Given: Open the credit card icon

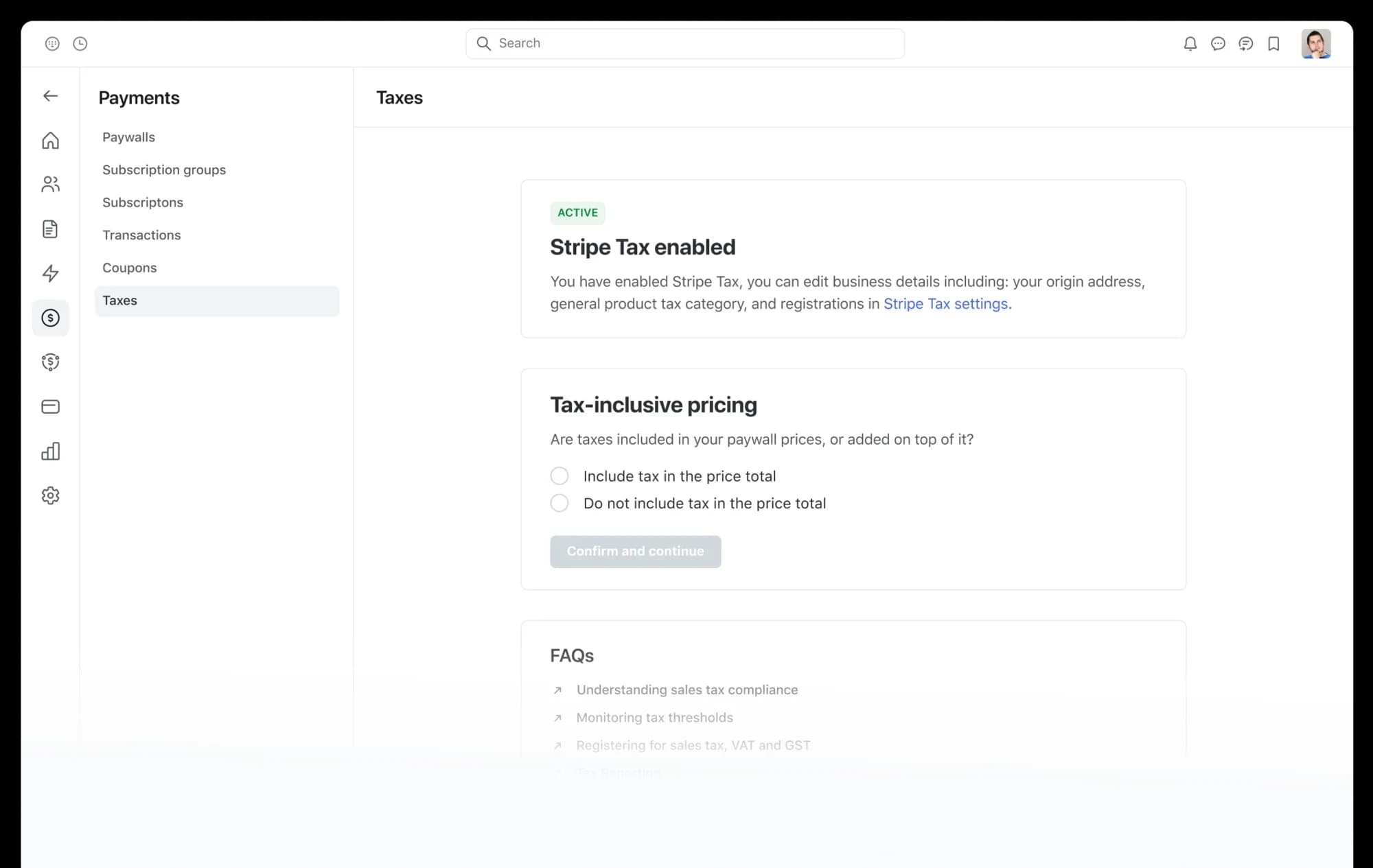Looking at the screenshot, I should pyautogui.click(x=50, y=407).
